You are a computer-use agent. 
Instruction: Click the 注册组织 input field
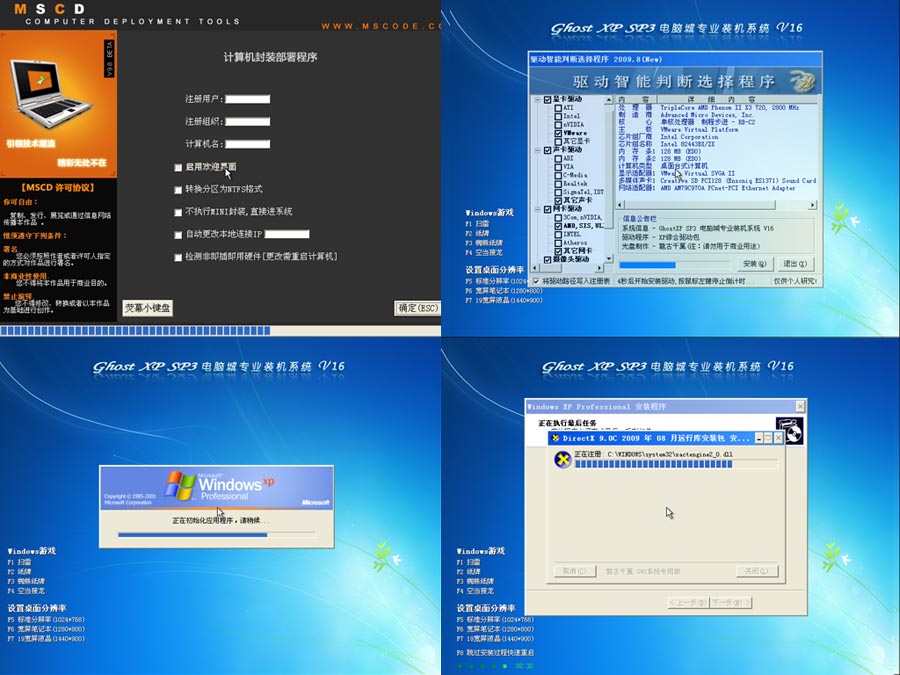point(247,122)
